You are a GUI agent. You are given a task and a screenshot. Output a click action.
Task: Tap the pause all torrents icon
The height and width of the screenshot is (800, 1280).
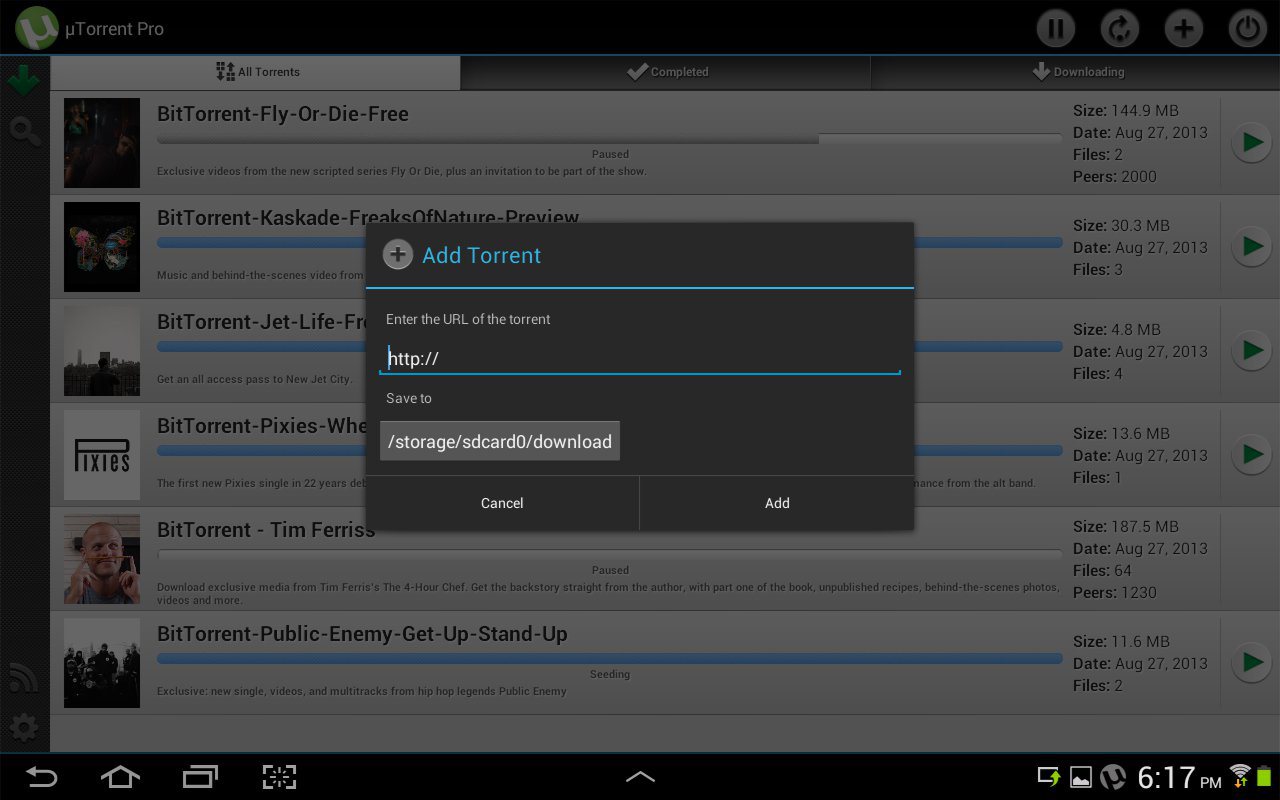click(1055, 28)
